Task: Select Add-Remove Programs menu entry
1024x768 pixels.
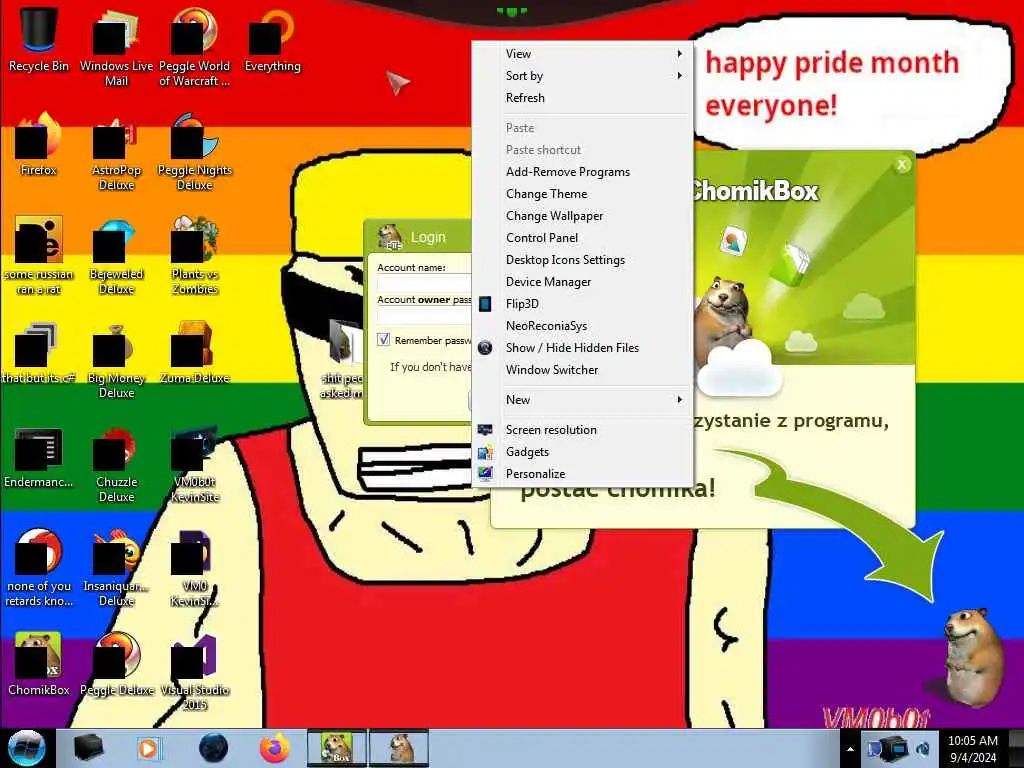Action: [x=582, y=172]
